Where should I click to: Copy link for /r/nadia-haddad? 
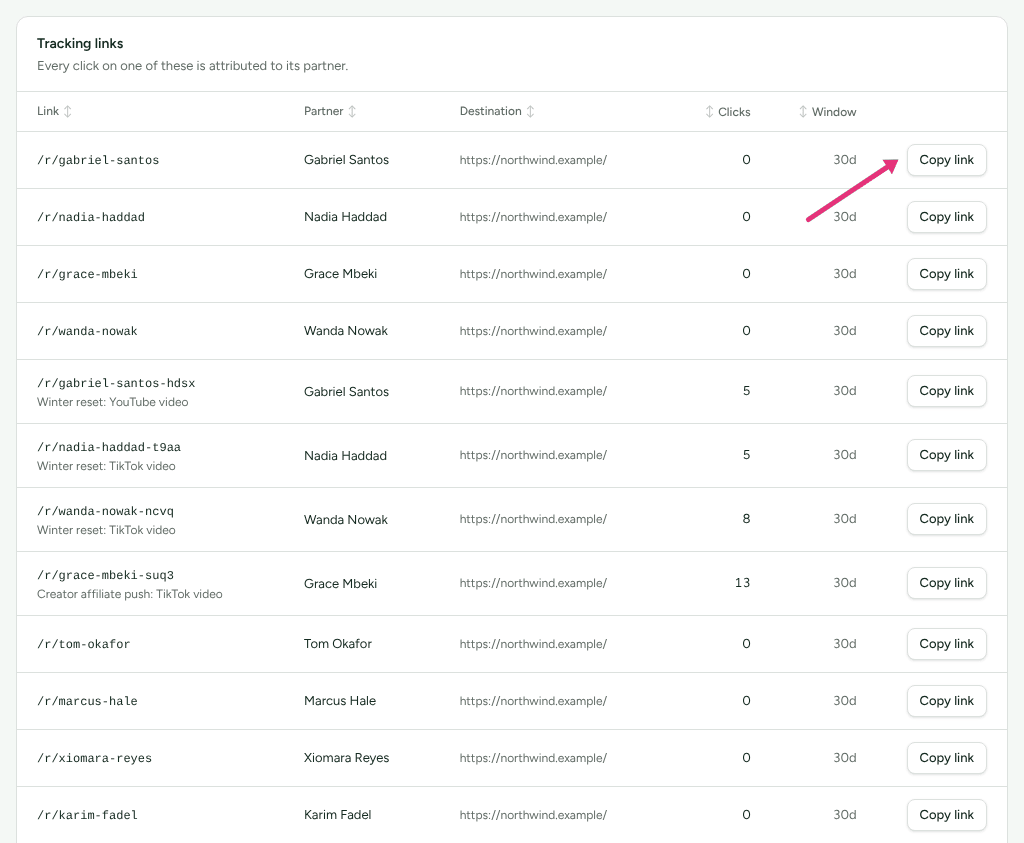(946, 217)
